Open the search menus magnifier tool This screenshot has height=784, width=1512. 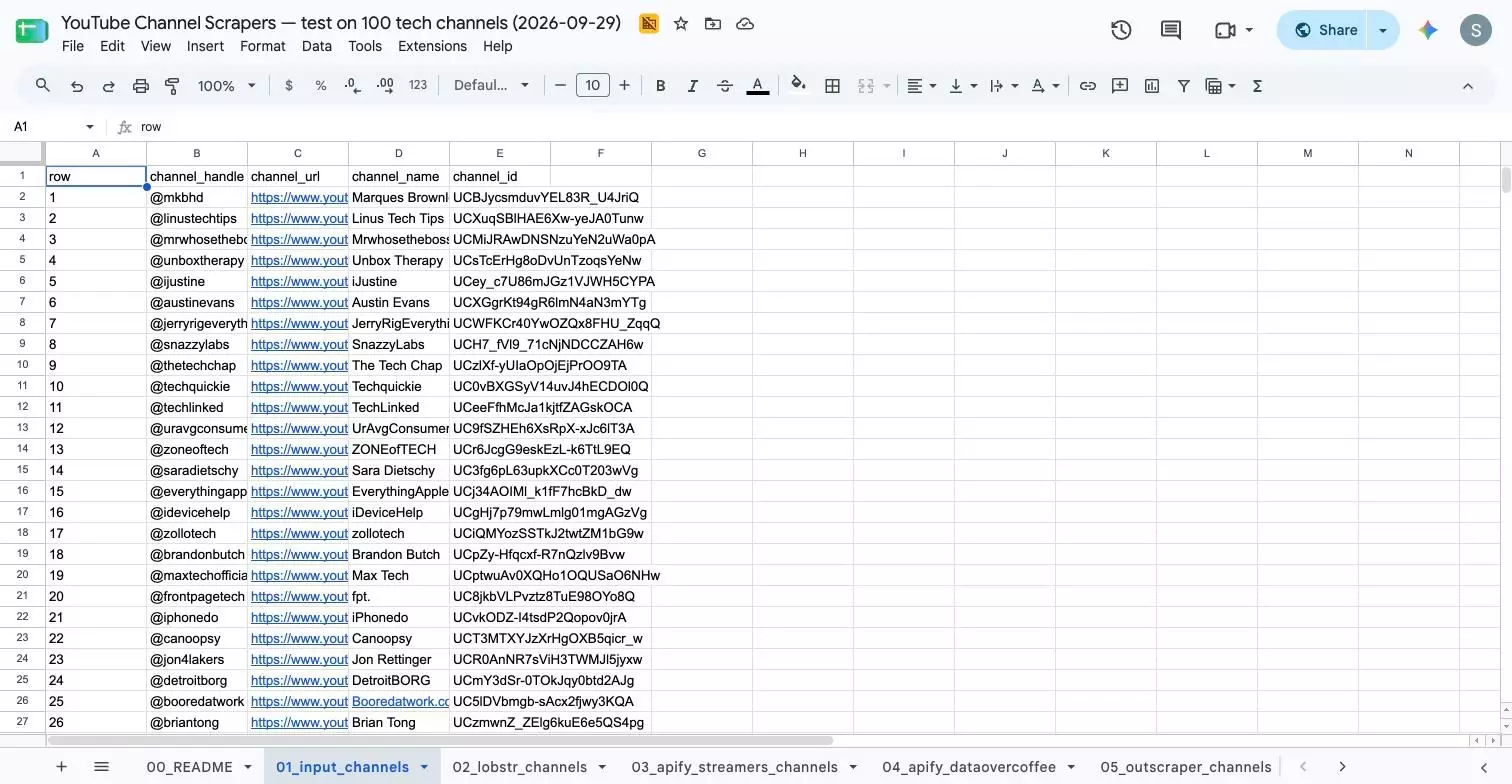pyautogui.click(x=42, y=86)
